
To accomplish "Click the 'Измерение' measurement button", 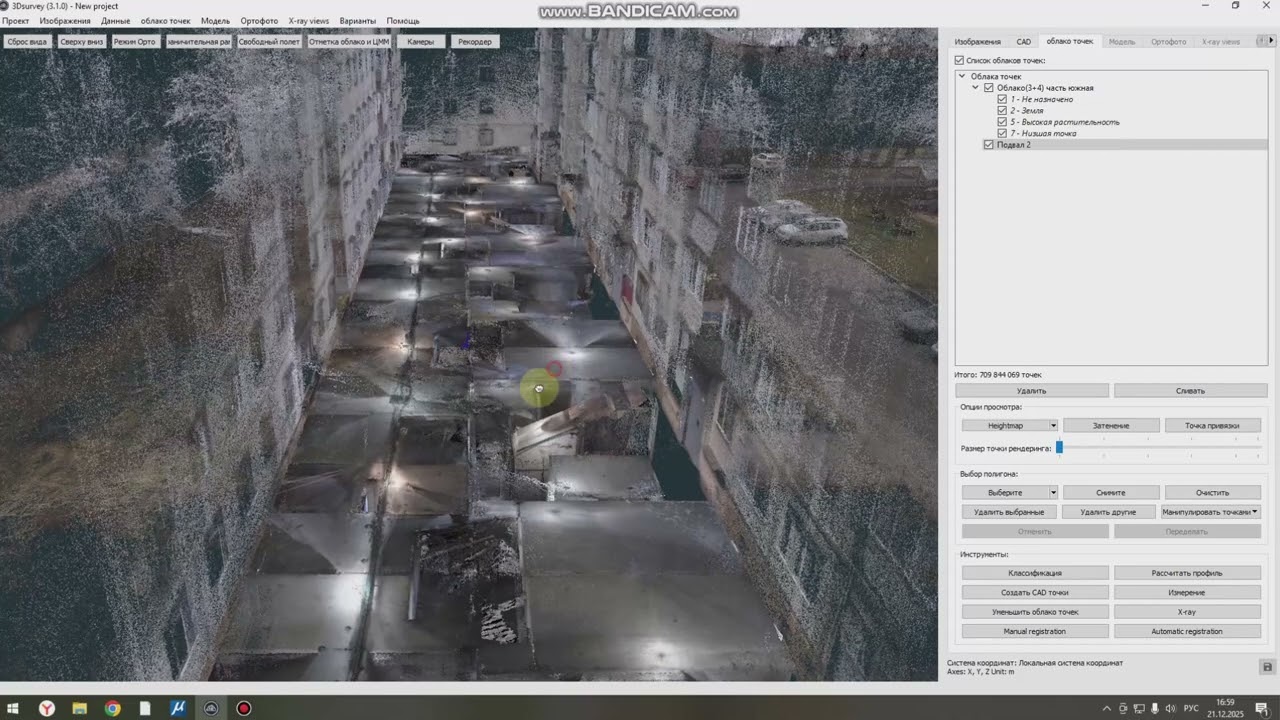I will coord(1186,592).
